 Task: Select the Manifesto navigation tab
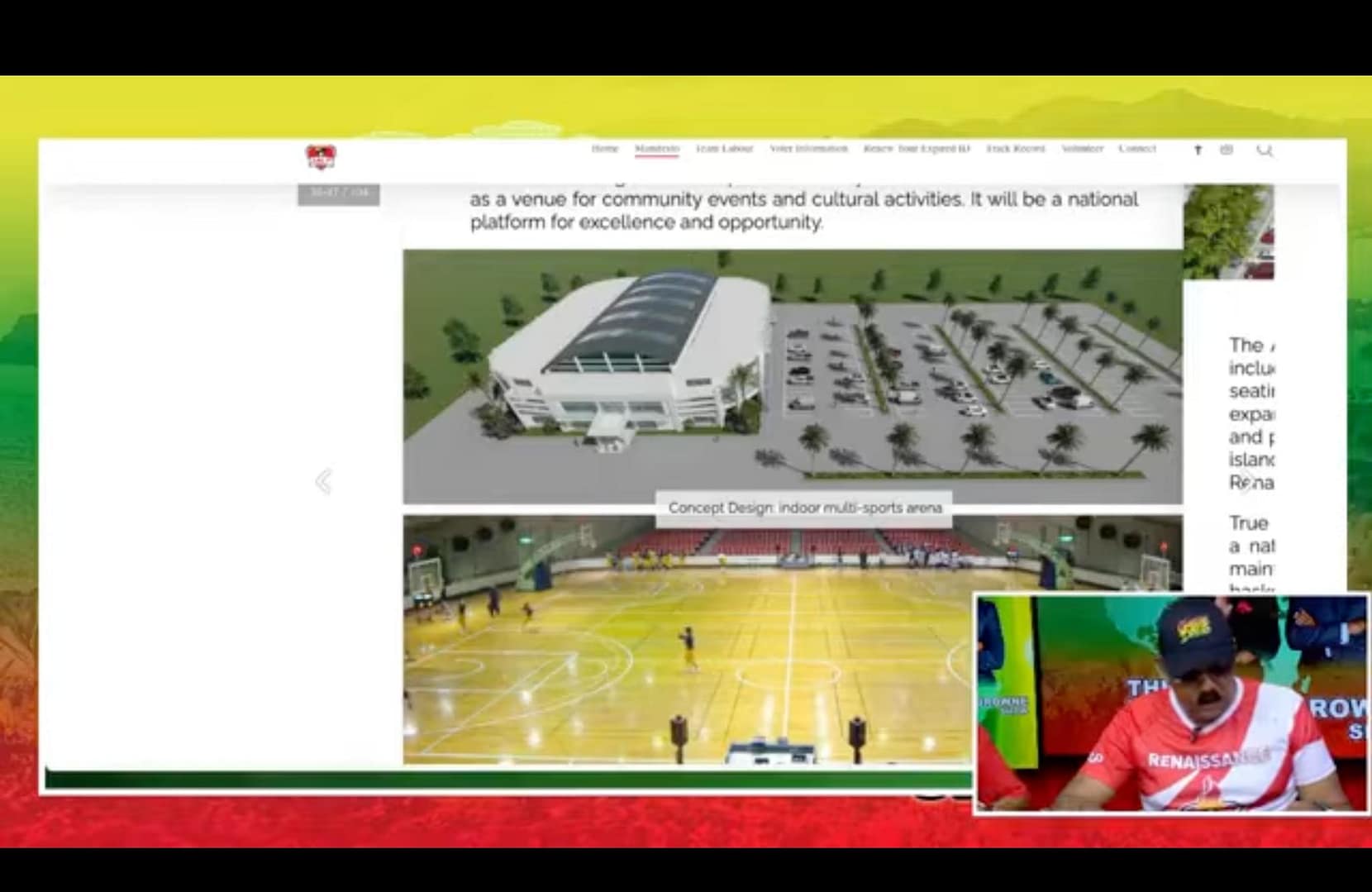click(656, 149)
